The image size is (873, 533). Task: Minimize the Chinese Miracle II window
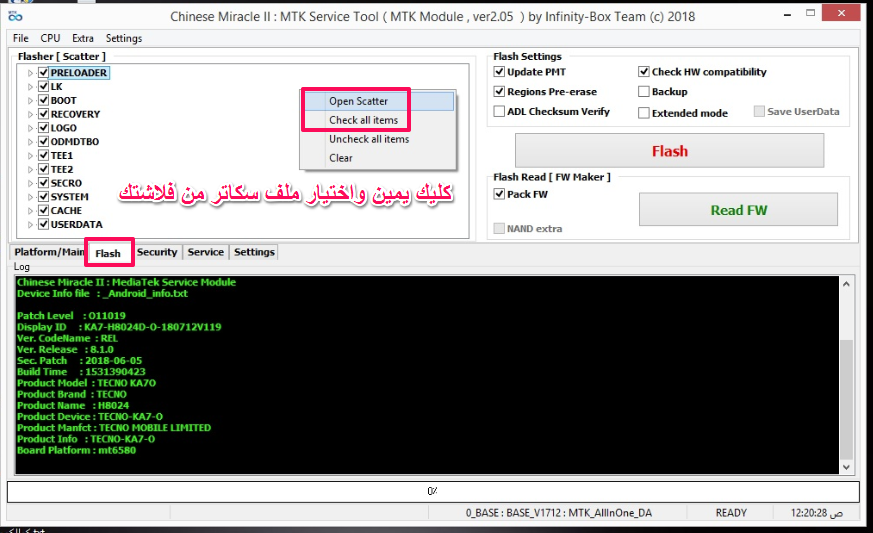[787, 14]
